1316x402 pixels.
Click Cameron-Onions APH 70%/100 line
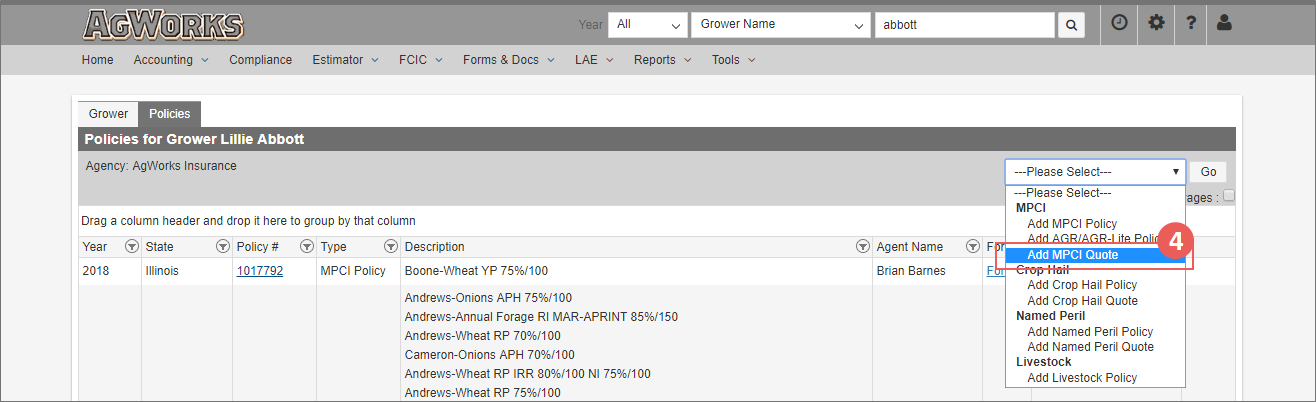490,355
